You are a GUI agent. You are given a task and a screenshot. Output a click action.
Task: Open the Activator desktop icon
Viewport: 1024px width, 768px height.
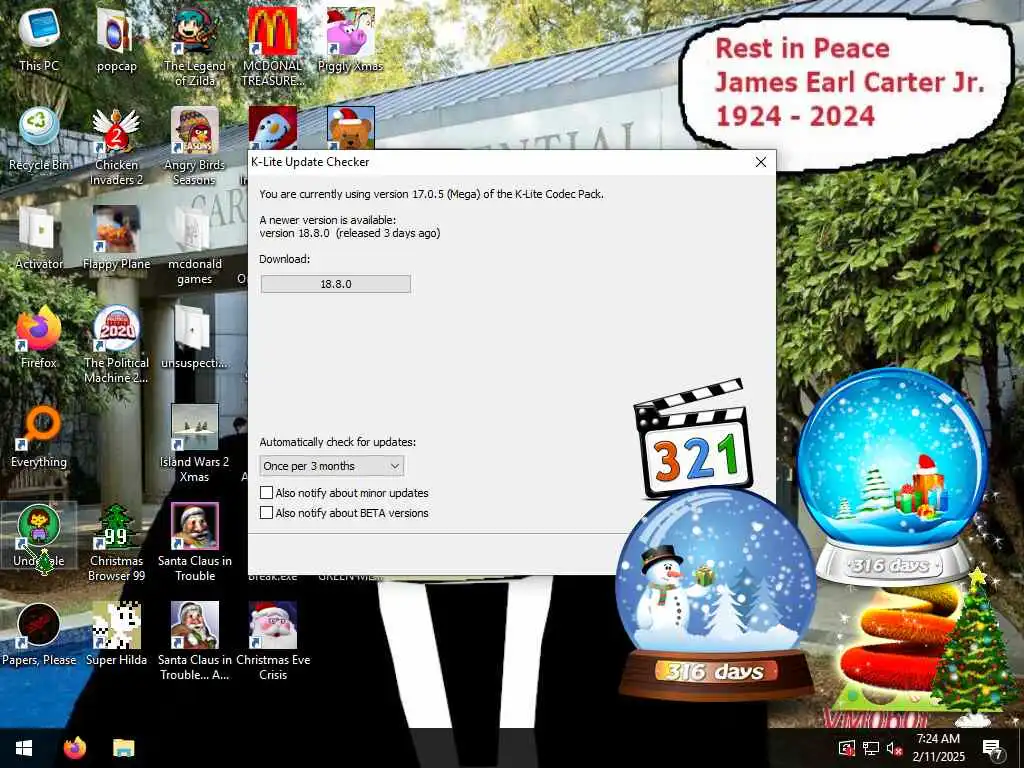[x=39, y=238]
